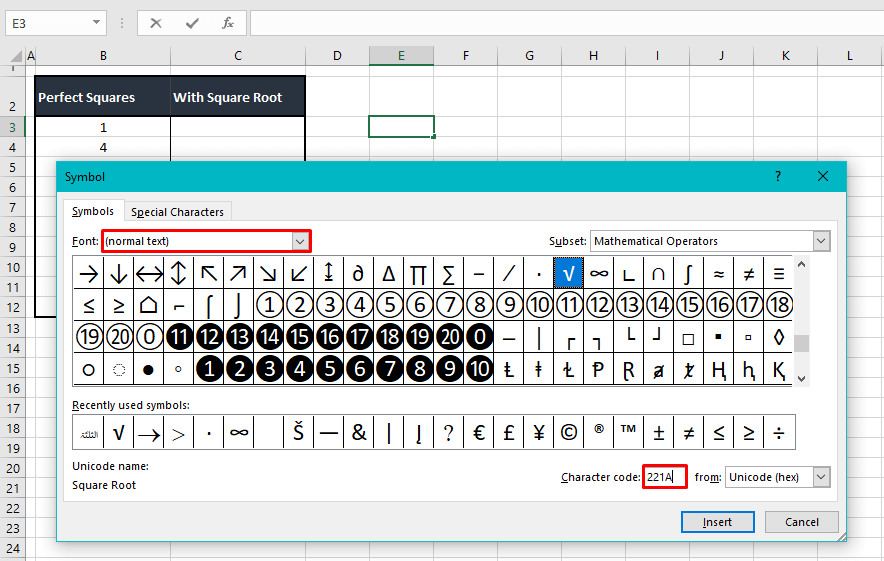Pick the summation sigma symbol

tap(449, 272)
